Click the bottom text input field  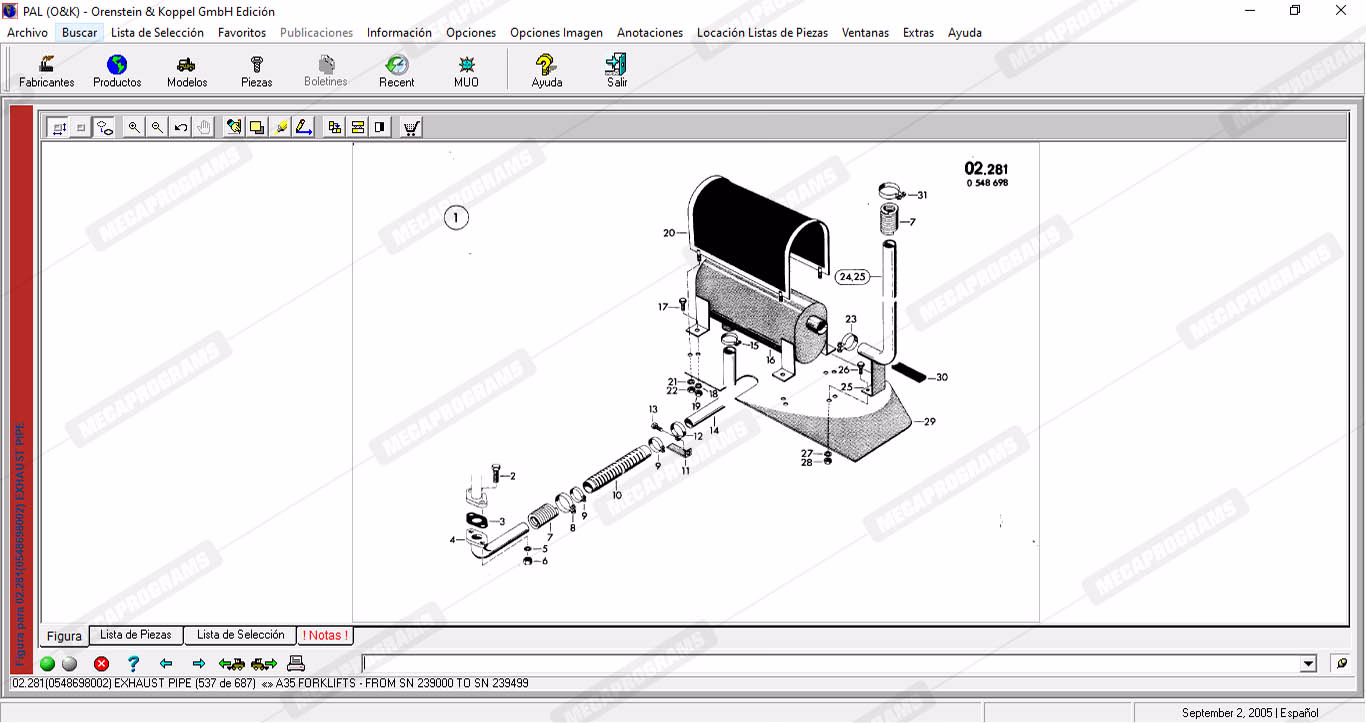(830, 664)
